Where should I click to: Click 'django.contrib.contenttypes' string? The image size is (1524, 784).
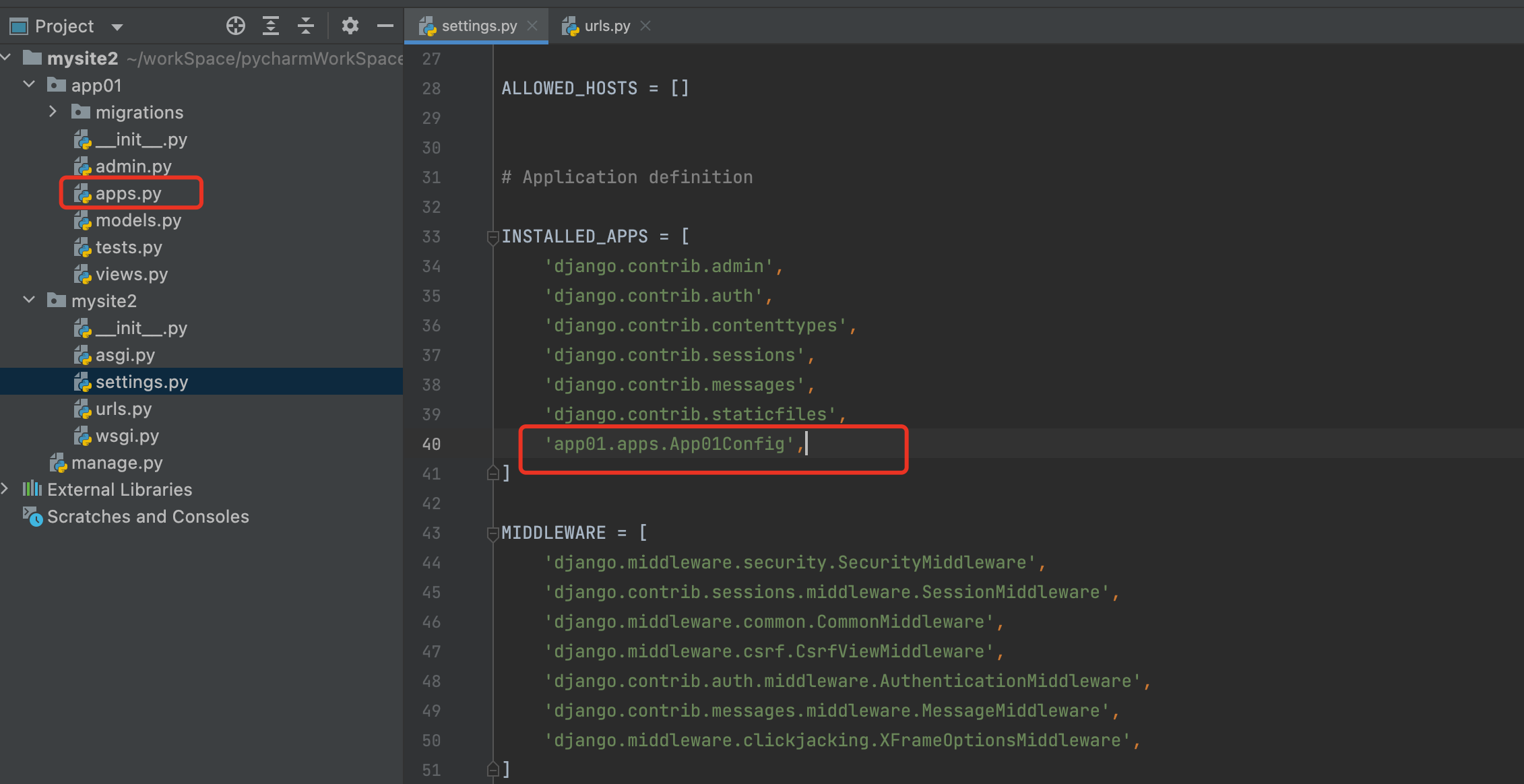[695, 325]
